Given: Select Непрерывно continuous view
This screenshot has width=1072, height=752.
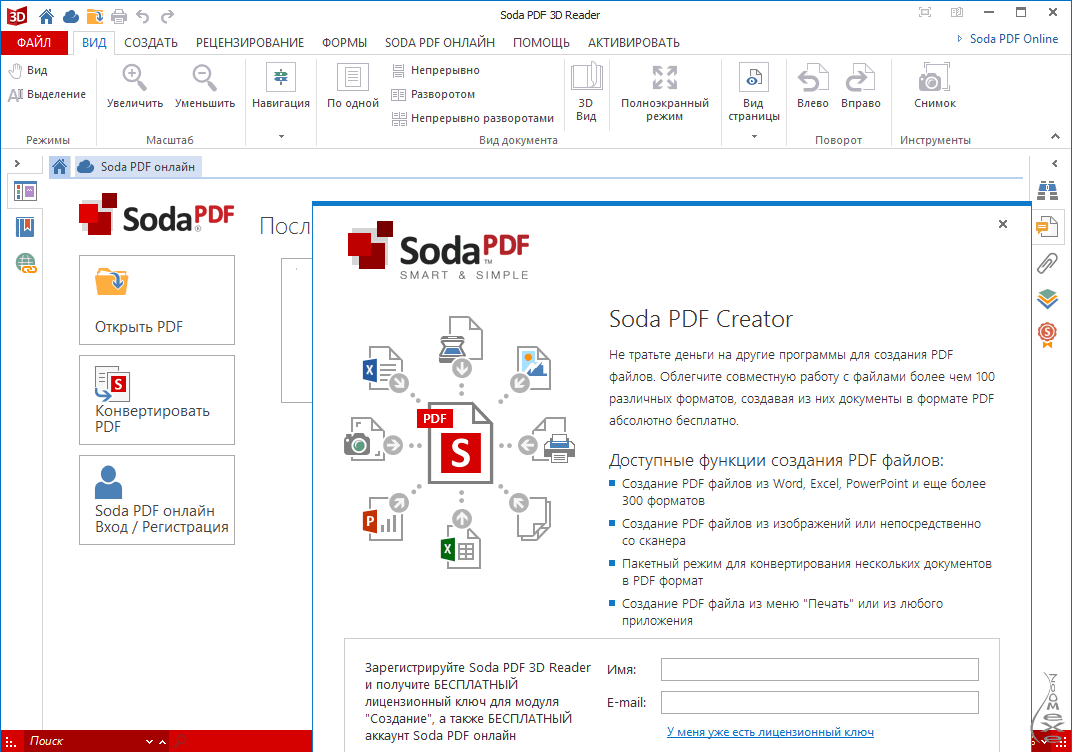Looking at the screenshot, I should [x=436, y=70].
